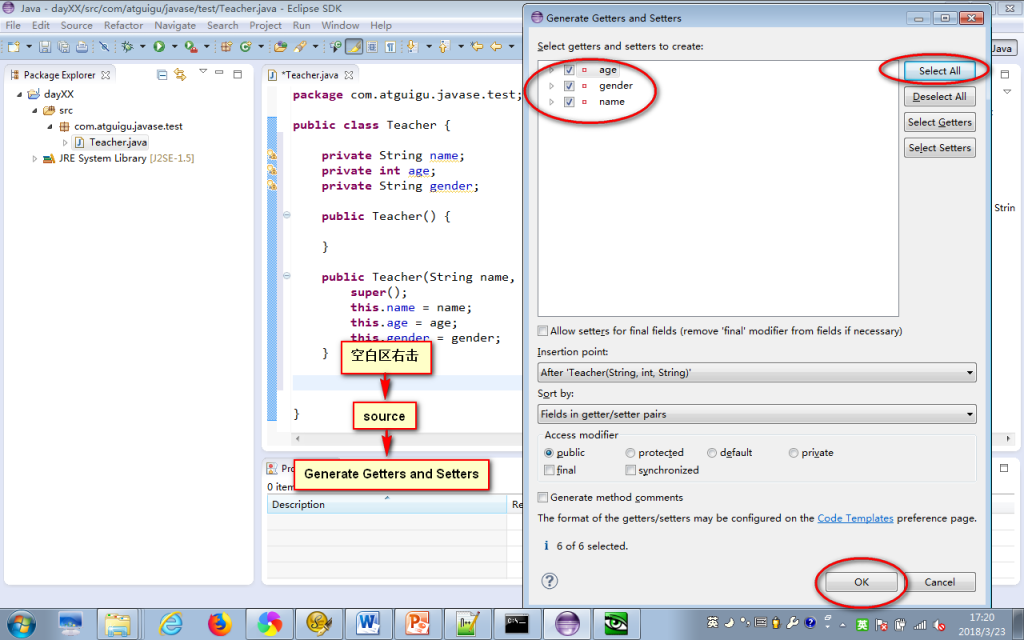
Task: Enable Generate method comments checkbox
Action: (543, 497)
